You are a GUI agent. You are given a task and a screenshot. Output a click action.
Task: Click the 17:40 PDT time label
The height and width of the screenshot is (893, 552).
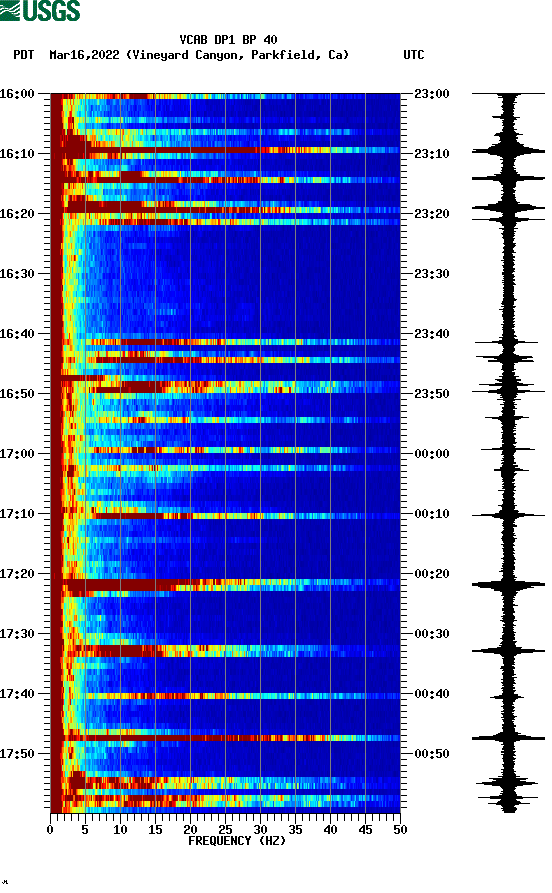point(17,694)
